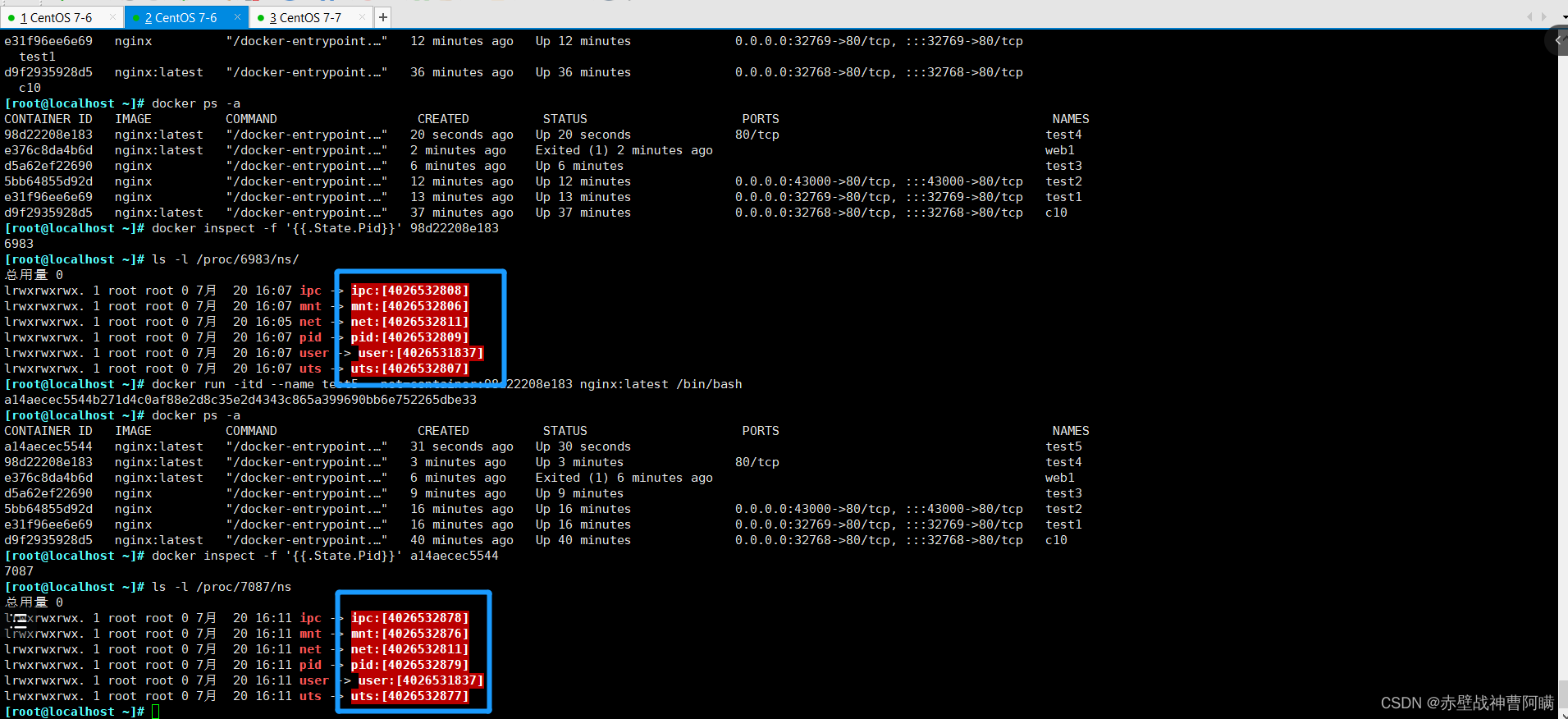Click ipc:[4026532878] namespace link
The image size is (1568, 719).
(410, 618)
